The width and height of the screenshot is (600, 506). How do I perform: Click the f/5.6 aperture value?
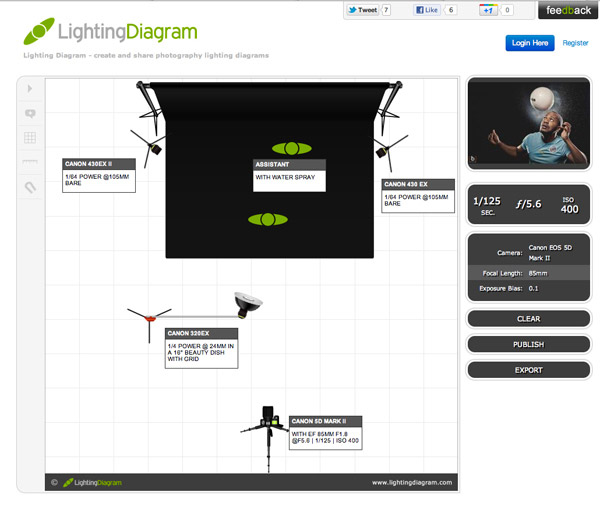pyautogui.click(x=528, y=204)
